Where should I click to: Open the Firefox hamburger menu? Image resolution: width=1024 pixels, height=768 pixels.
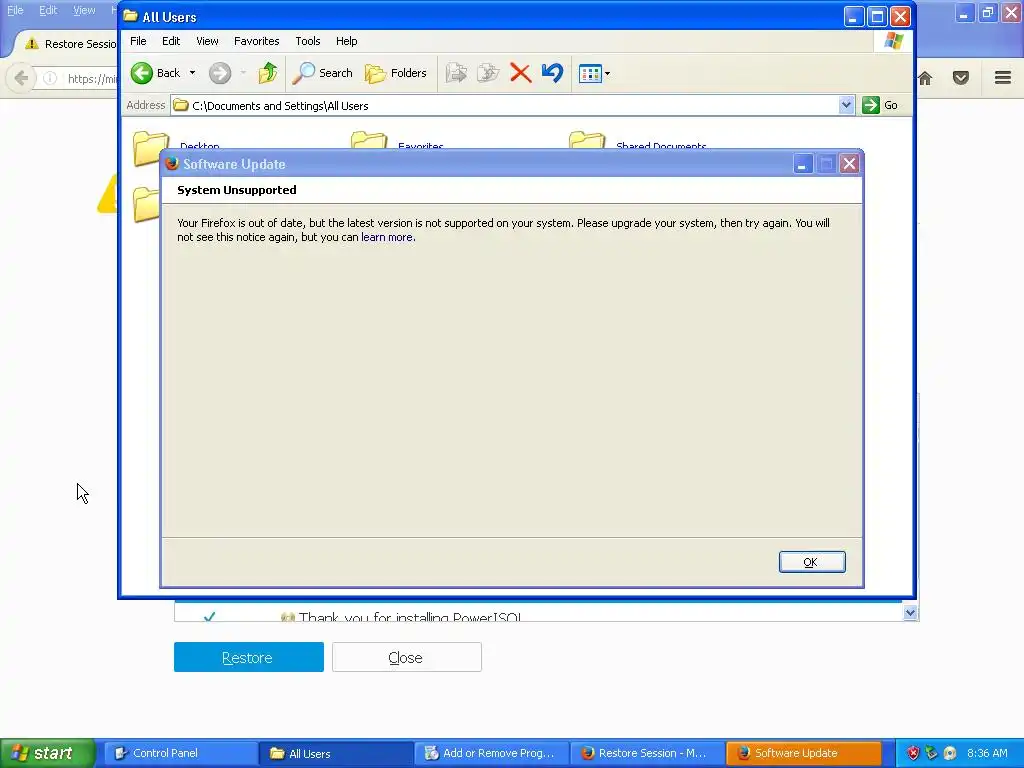1003,78
